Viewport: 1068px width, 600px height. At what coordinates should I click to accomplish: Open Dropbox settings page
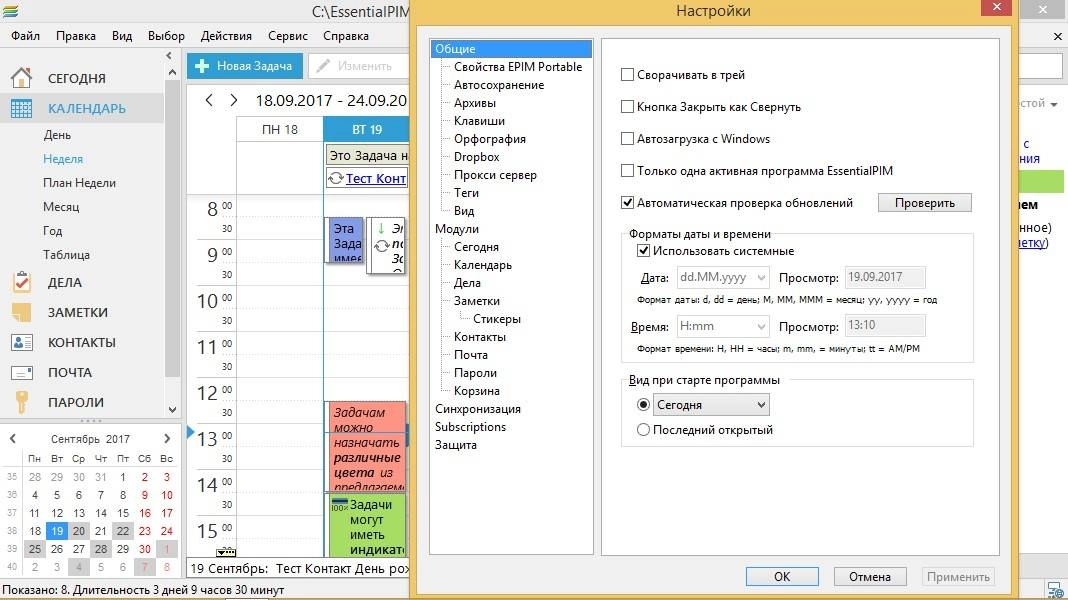[x=477, y=157]
